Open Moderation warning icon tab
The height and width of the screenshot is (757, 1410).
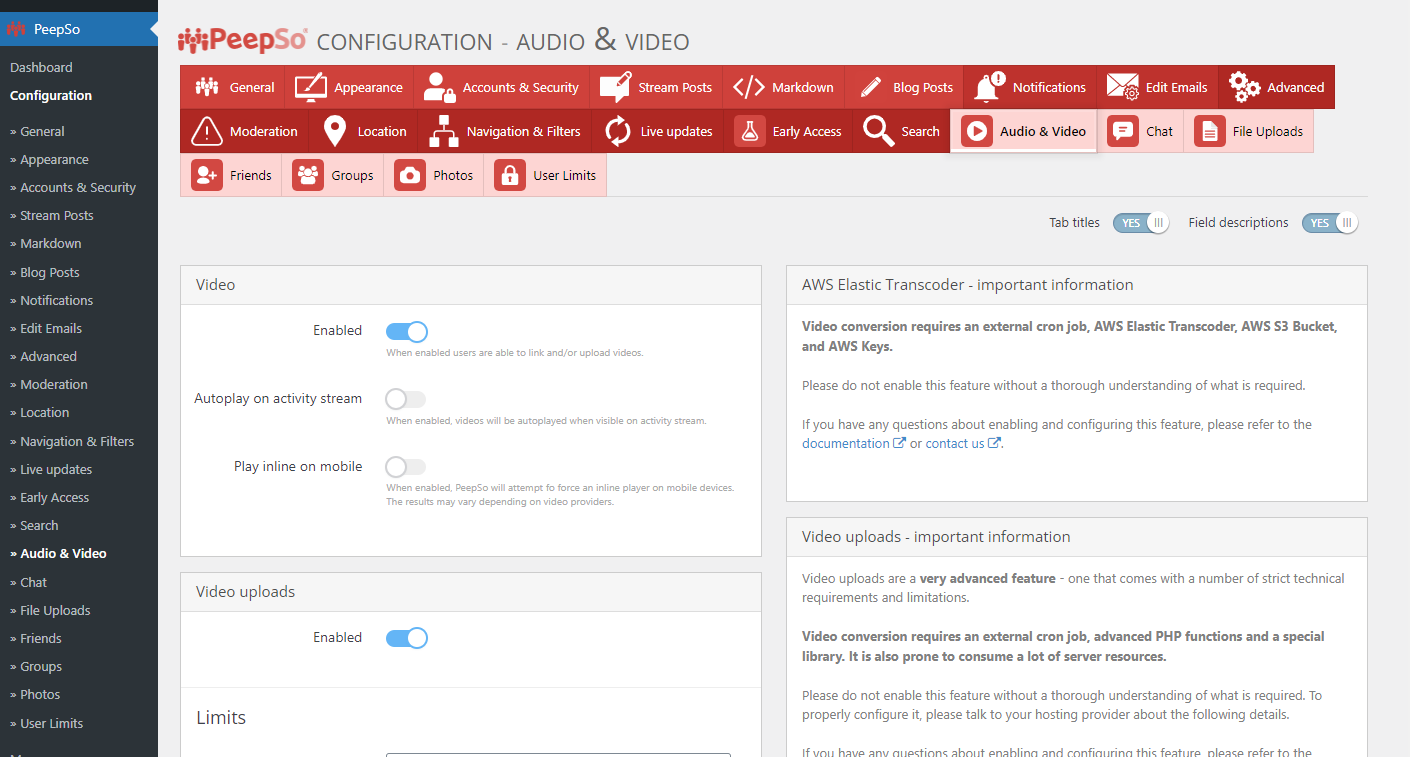coord(207,131)
